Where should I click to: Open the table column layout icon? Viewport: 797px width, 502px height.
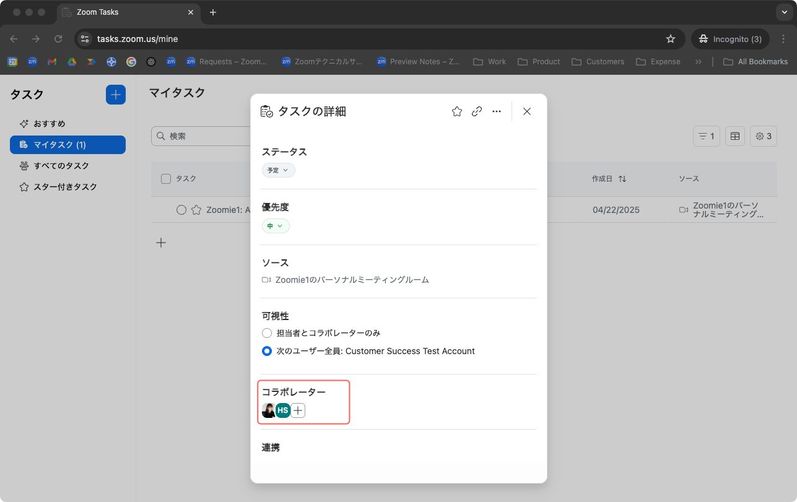click(x=734, y=136)
